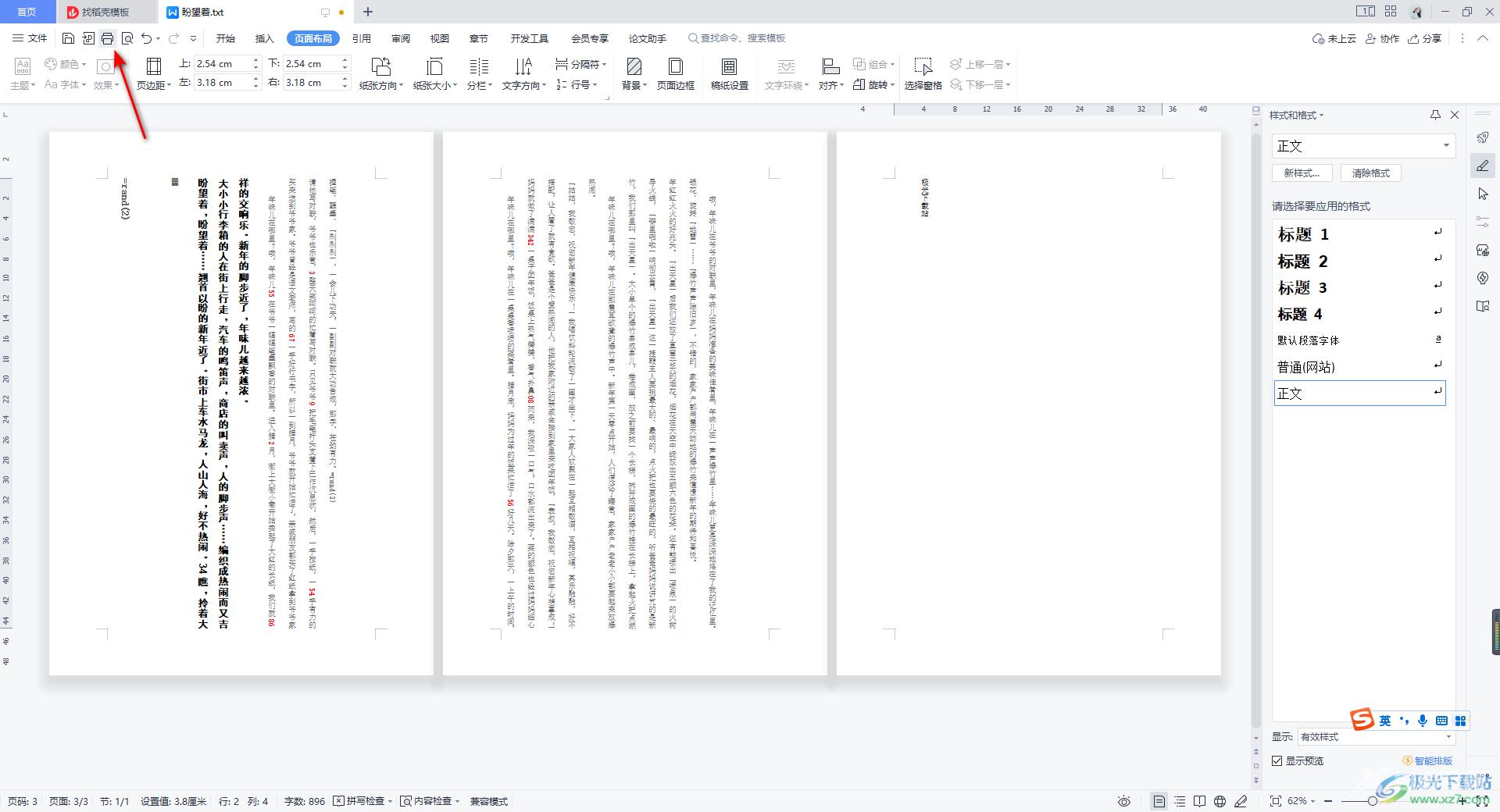The height and width of the screenshot is (812, 1500).
Task: Open the 文字方向 text direction tool
Action: pyautogui.click(x=523, y=74)
